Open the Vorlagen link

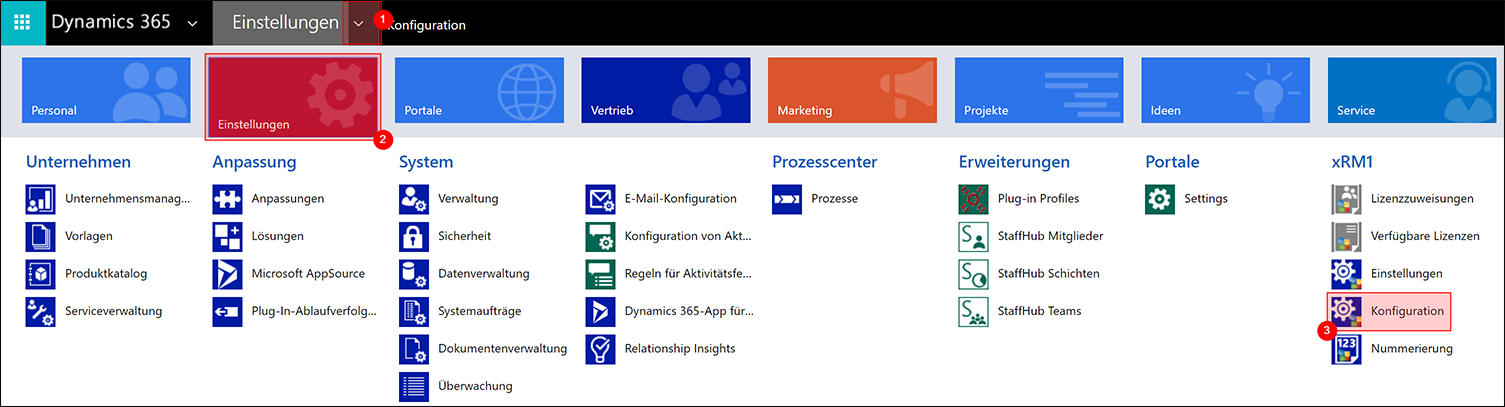coord(89,236)
